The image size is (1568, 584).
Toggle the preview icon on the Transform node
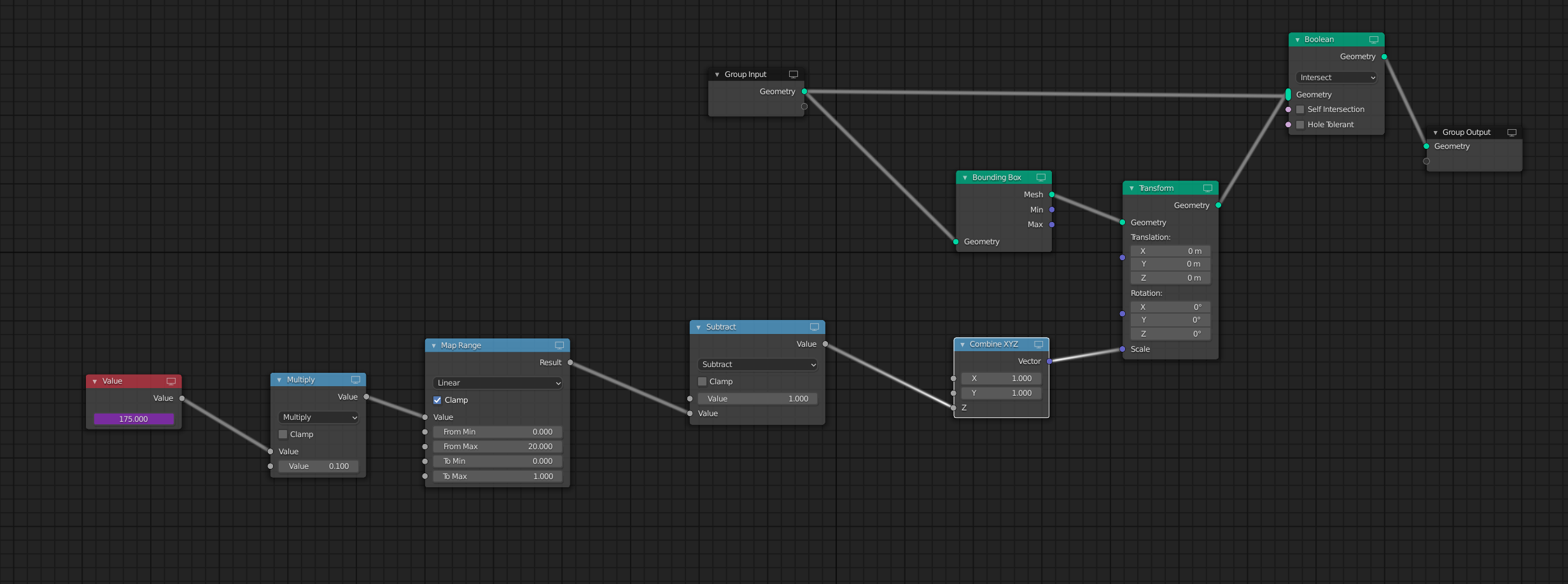[x=1208, y=188]
